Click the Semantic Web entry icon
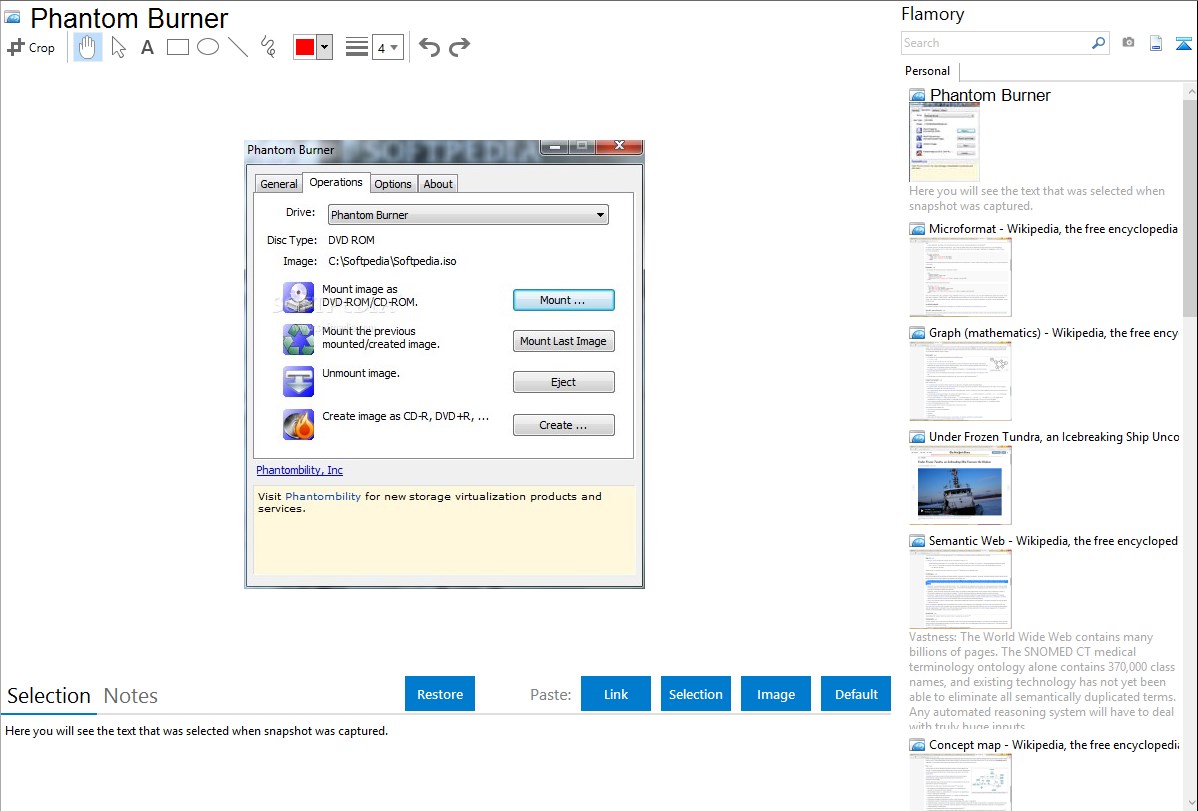This screenshot has height=811, width=1198. tap(918, 541)
